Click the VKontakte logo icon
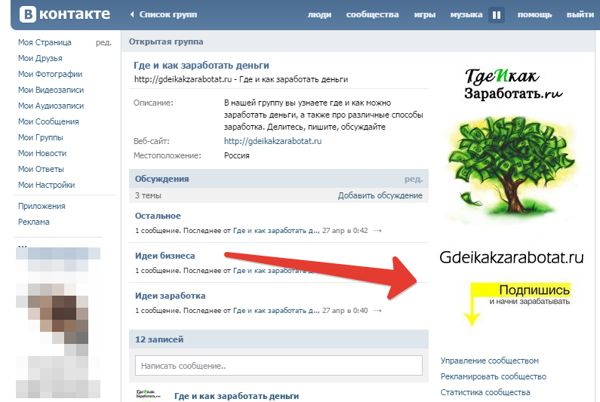The image size is (600, 402). 28,14
